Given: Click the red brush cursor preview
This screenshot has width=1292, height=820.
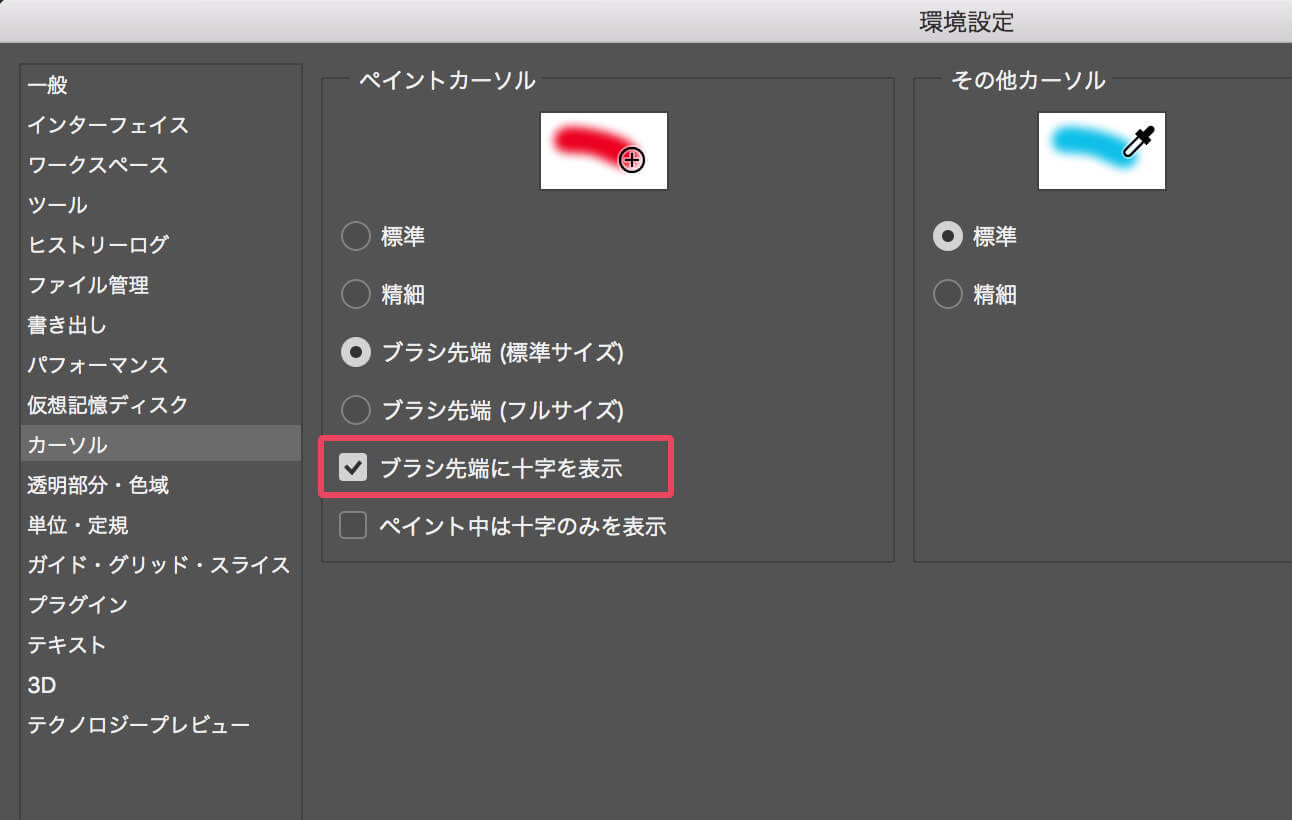Looking at the screenshot, I should click(604, 151).
